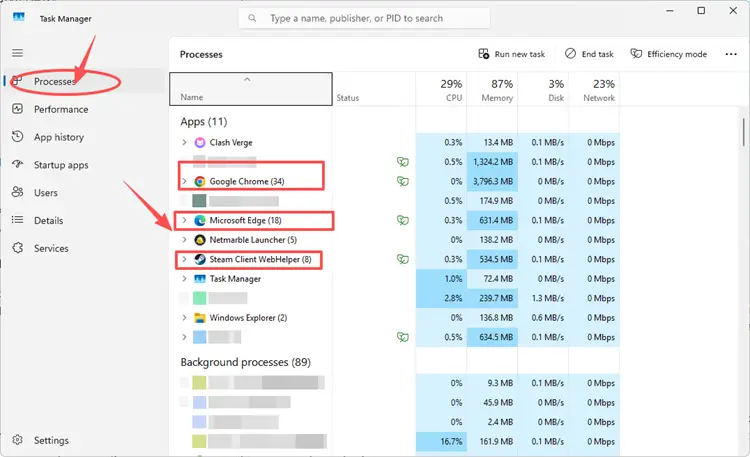Select the Windows Explorer (2) row name
750x457 pixels.
click(248, 318)
